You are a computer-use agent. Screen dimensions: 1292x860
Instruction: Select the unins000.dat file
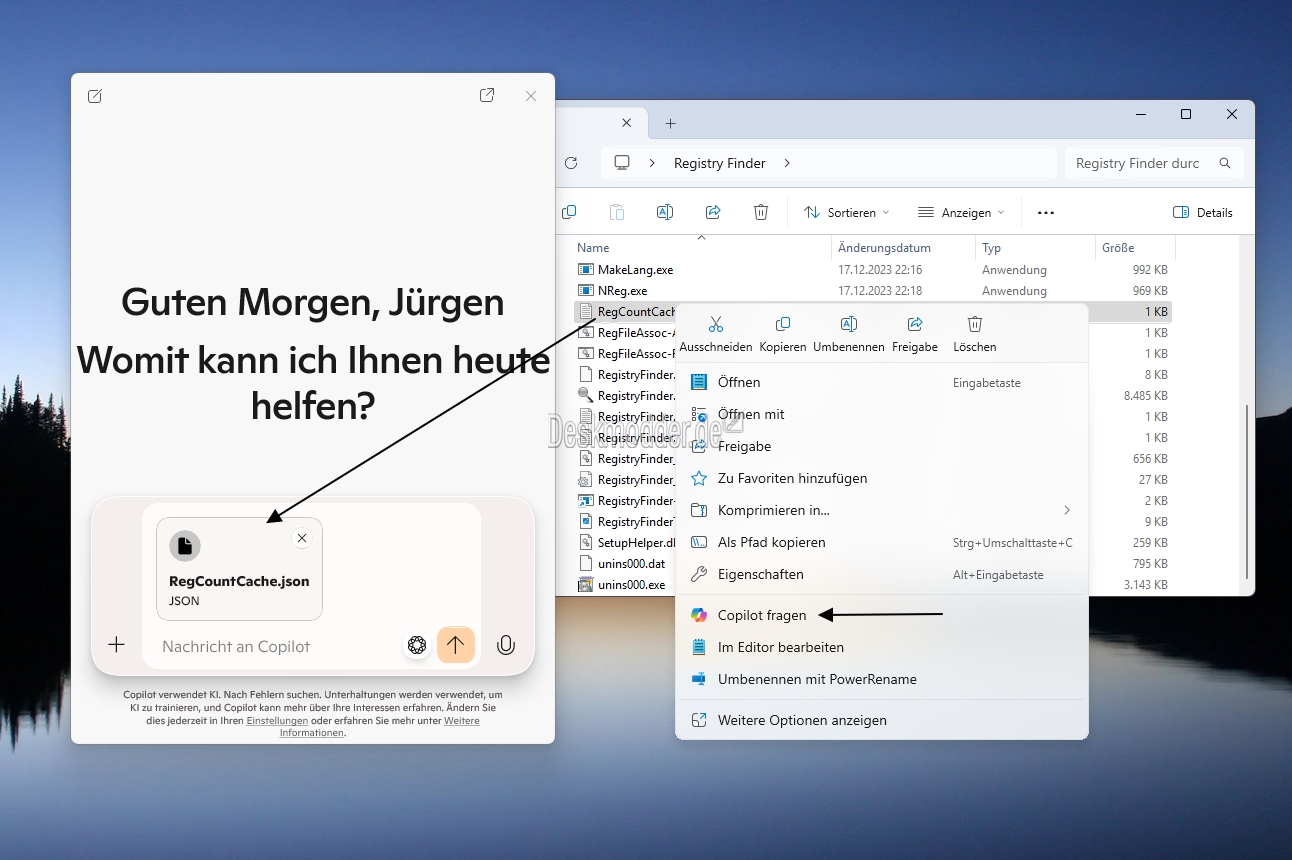pyautogui.click(x=631, y=563)
